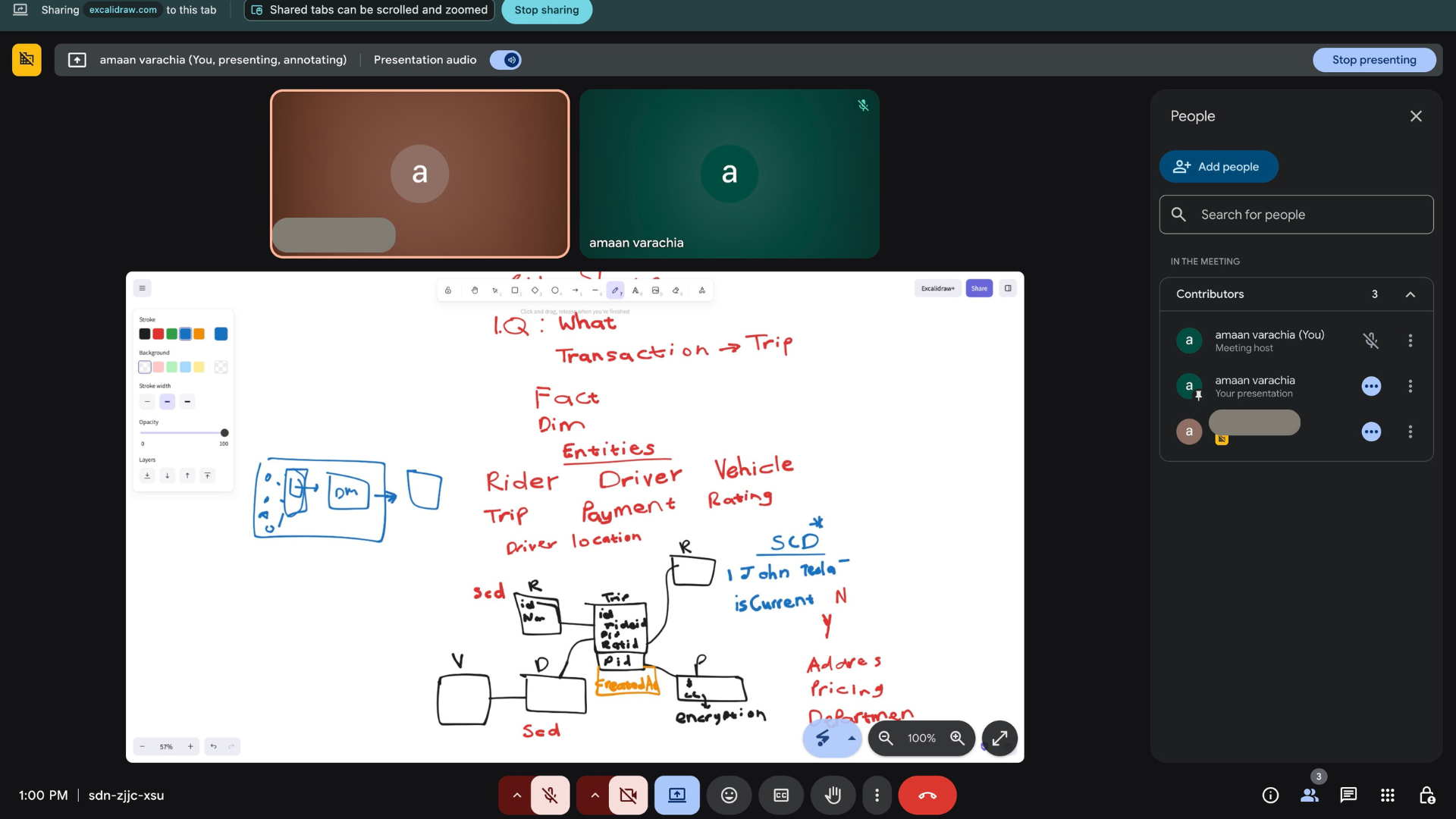Toggle the microphone mute button

pyautogui.click(x=551, y=795)
